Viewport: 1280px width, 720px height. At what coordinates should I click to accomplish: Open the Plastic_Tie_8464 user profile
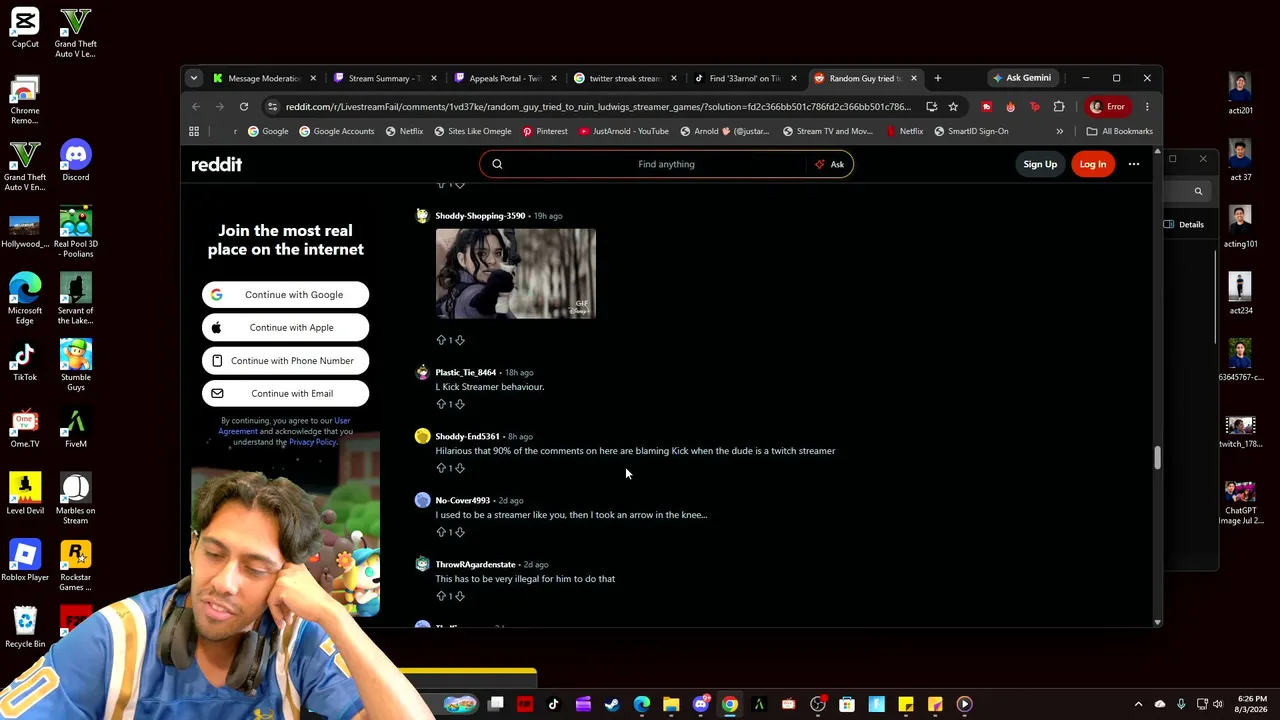click(x=465, y=373)
